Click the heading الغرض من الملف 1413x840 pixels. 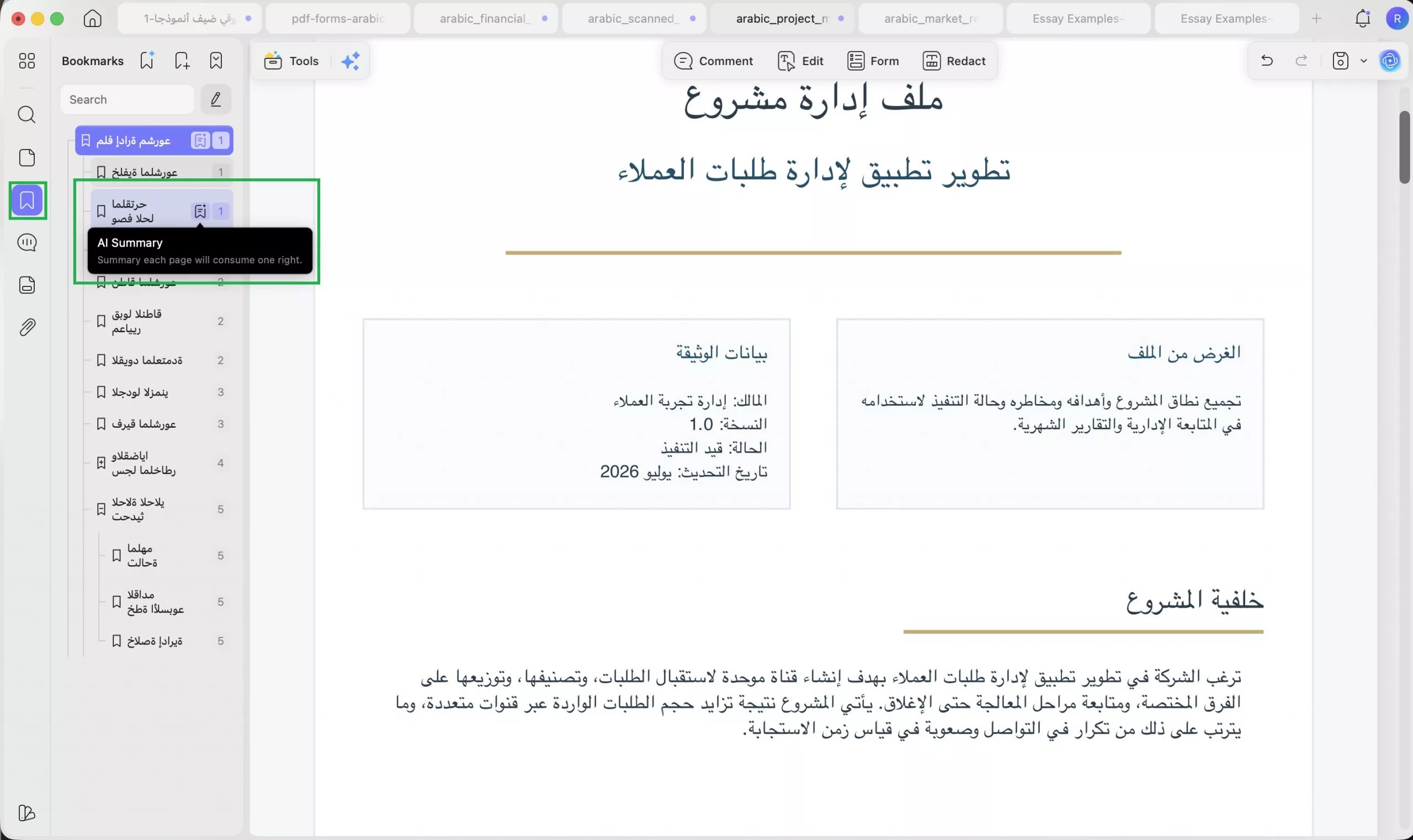1184,353
